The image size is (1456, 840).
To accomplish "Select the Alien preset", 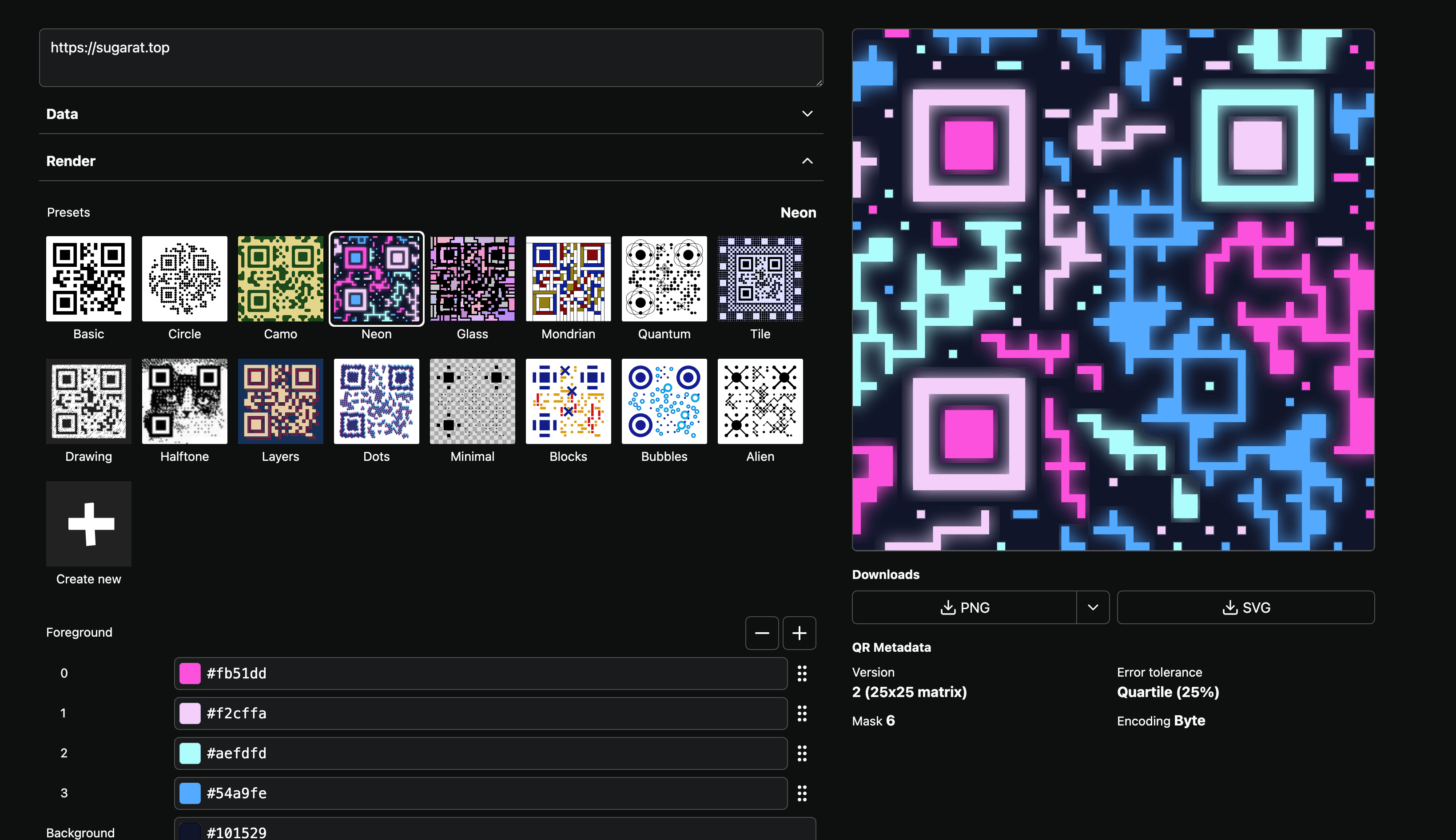I will click(760, 401).
